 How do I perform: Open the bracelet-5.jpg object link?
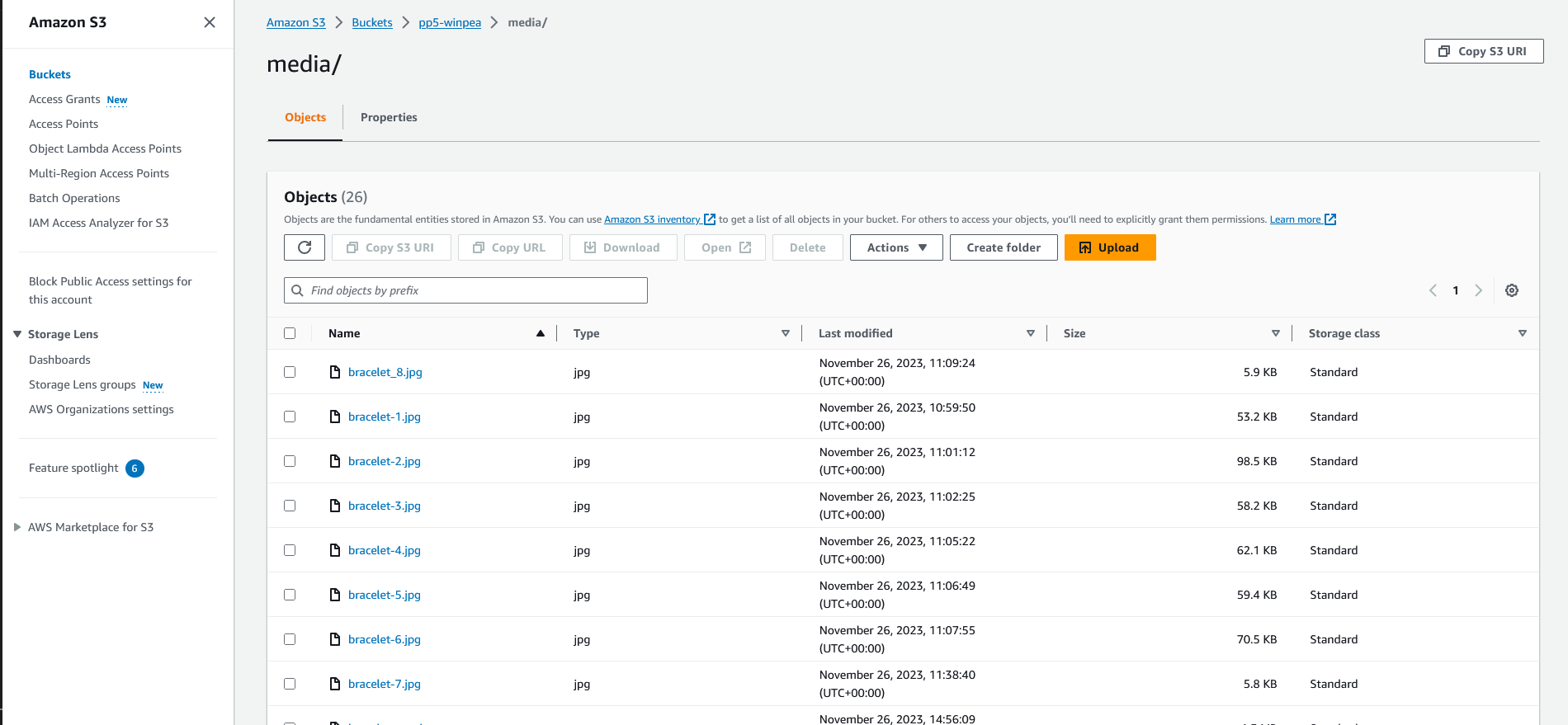385,595
